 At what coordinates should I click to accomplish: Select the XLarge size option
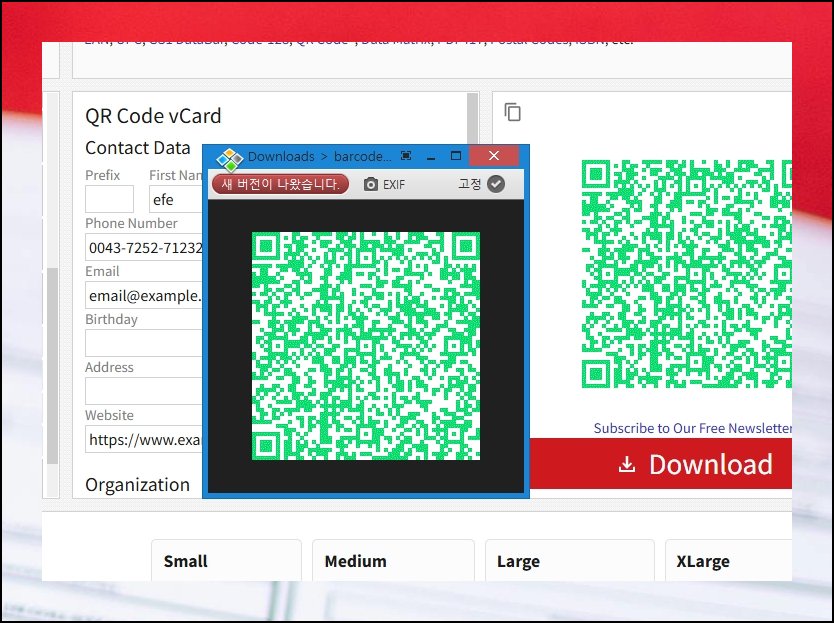coord(728,561)
